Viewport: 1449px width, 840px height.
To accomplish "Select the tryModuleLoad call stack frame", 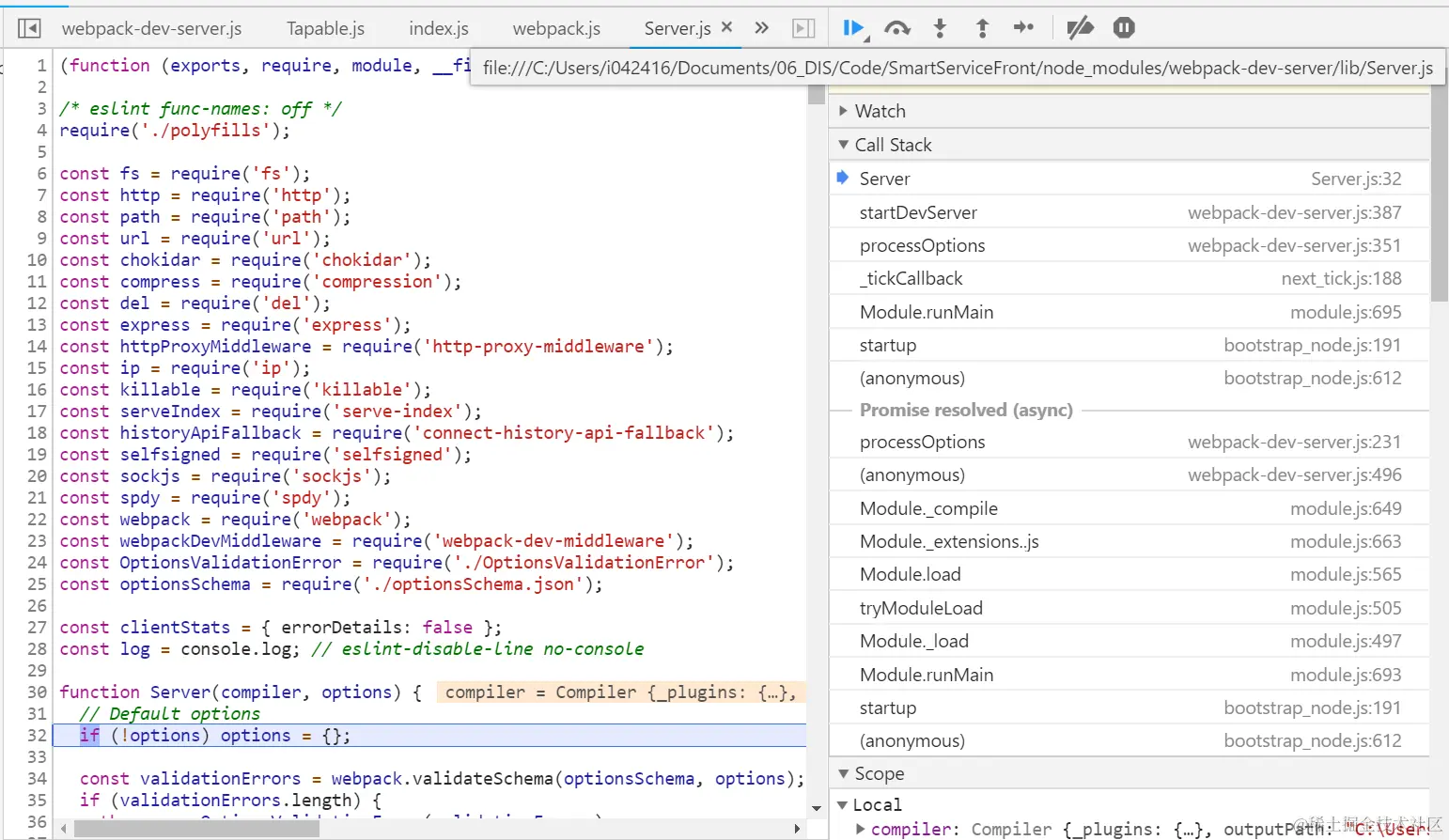I will coord(1130,608).
